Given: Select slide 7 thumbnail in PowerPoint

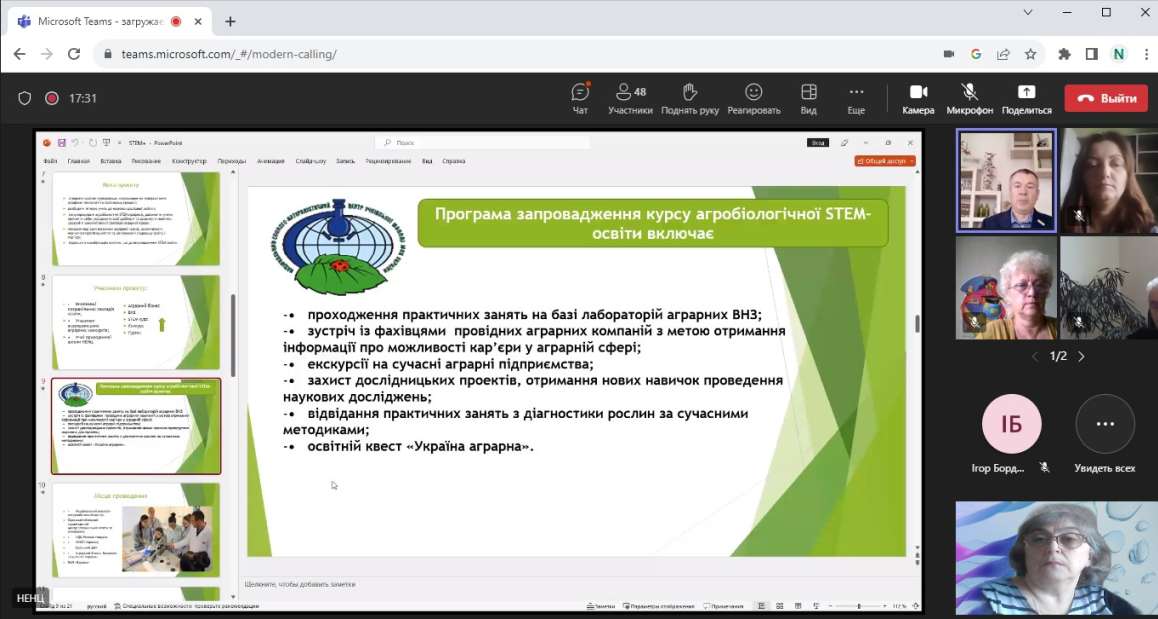Looking at the screenshot, I should click(136, 219).
